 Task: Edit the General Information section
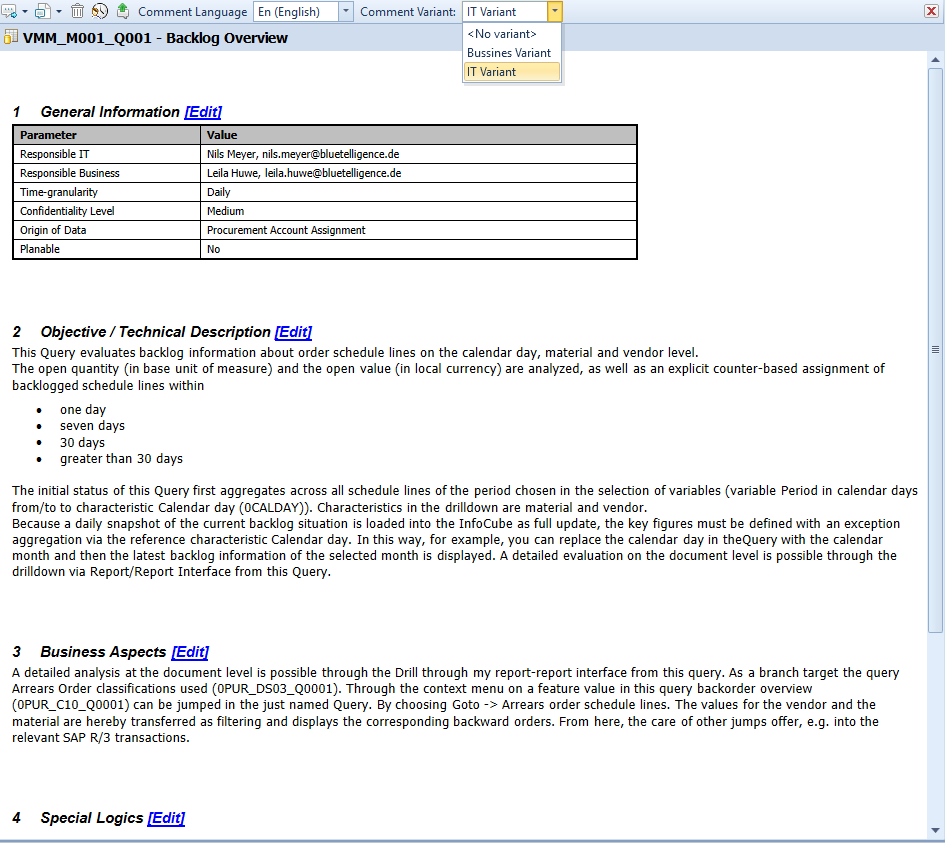click(x=203, y=111)
